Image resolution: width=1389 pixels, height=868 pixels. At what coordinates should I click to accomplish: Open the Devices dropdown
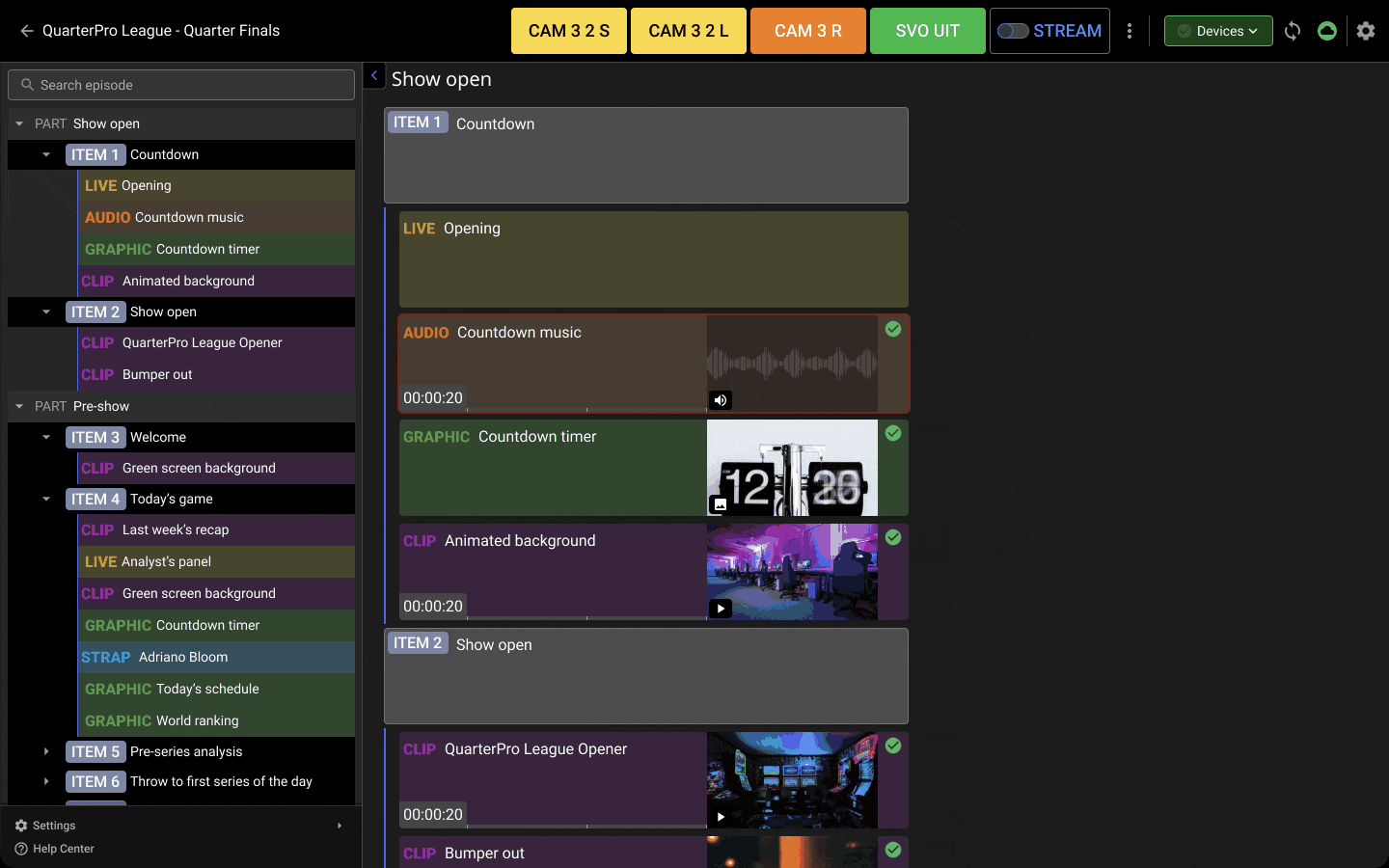(x=1217, y=31)
